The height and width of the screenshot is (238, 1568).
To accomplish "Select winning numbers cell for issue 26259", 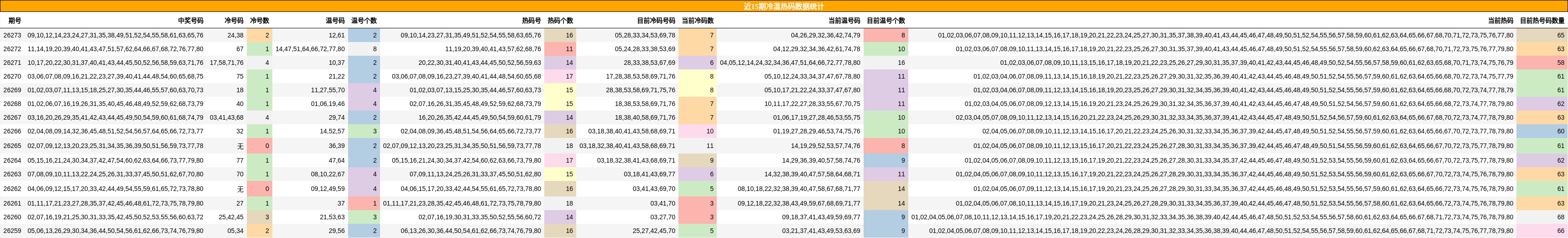I will [116, 231].
